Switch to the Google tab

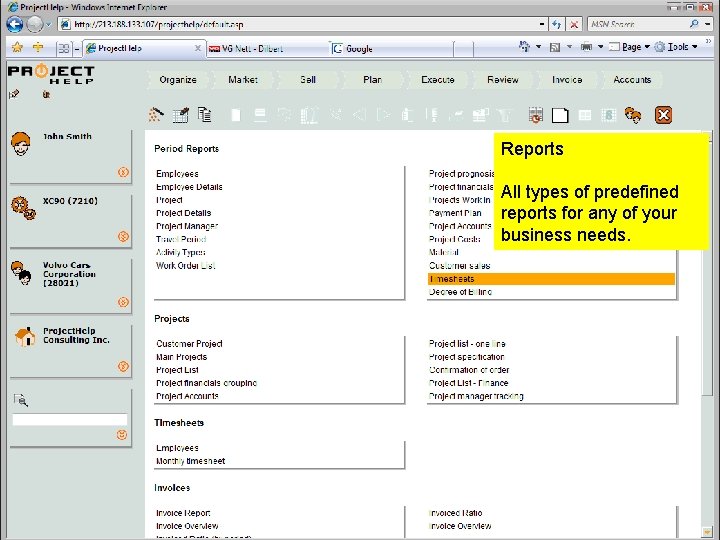(x=390, y=49)
